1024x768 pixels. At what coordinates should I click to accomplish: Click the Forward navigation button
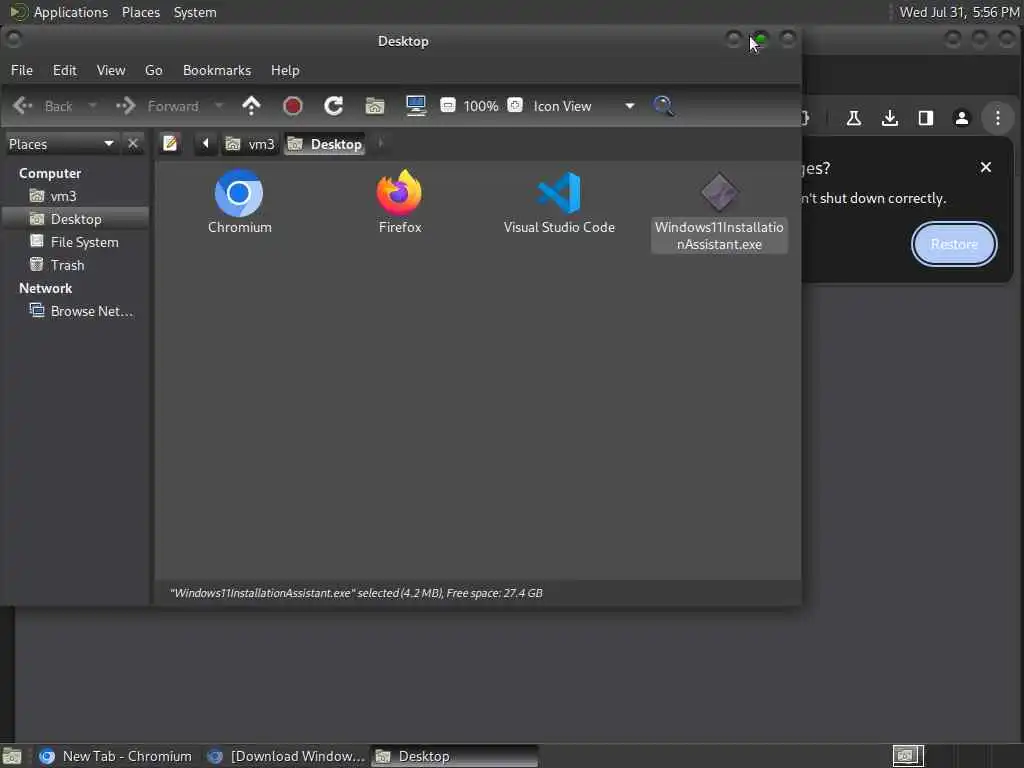click(158, 106)
